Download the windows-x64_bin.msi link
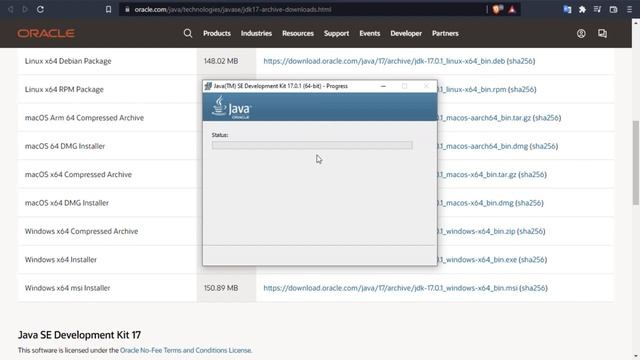The width and height of the screenshot is (640, 360). 391,288
